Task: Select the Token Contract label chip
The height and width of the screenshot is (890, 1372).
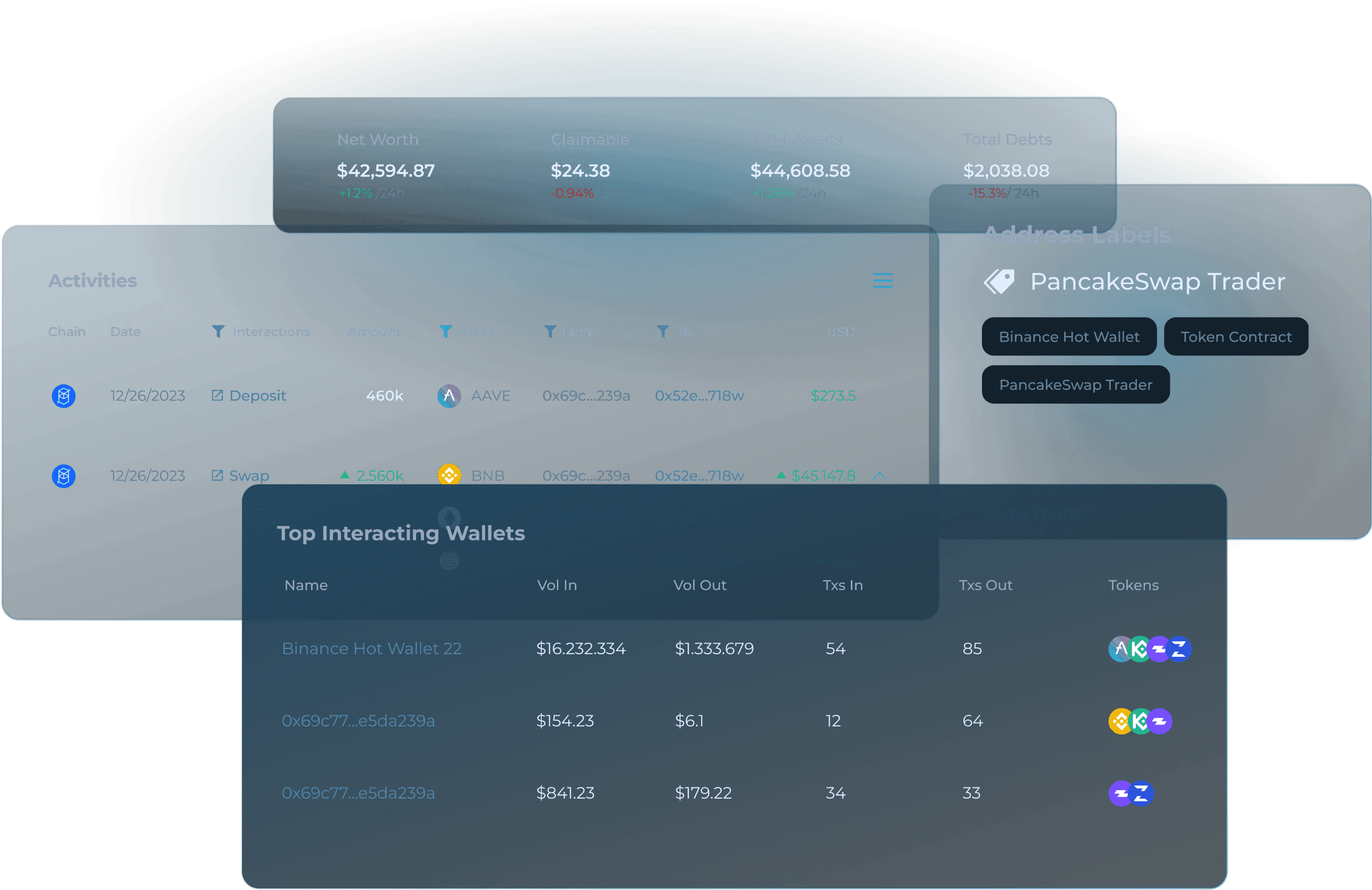Action: click(x=1236, y=337)
